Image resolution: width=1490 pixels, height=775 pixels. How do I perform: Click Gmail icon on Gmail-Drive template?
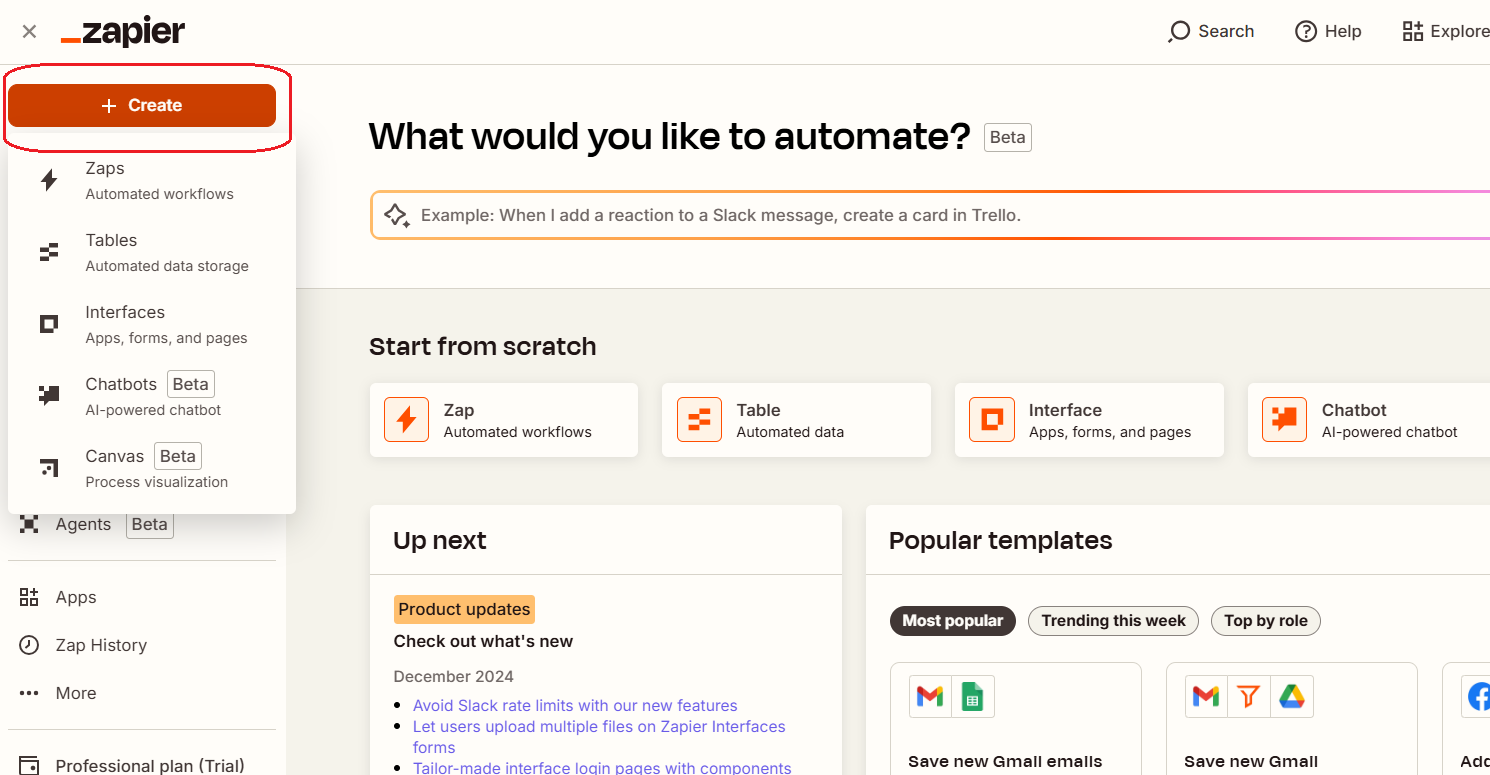pyautogui.click(x=1206, y=696)
